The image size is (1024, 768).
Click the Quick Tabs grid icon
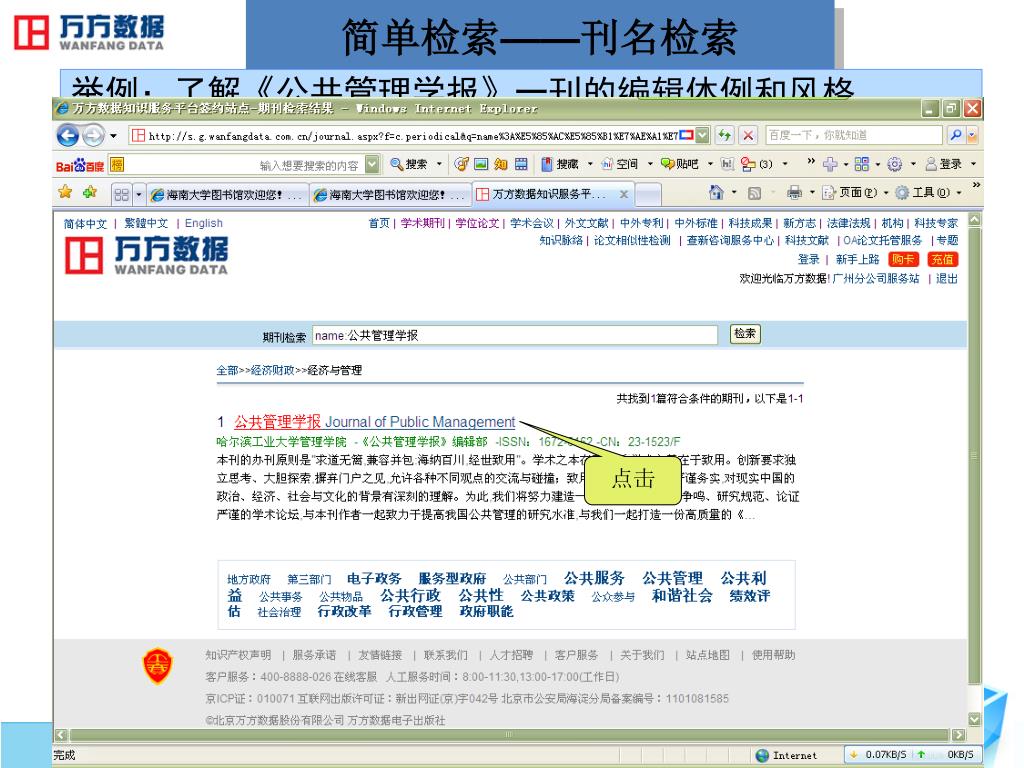[x=121, y=195]
